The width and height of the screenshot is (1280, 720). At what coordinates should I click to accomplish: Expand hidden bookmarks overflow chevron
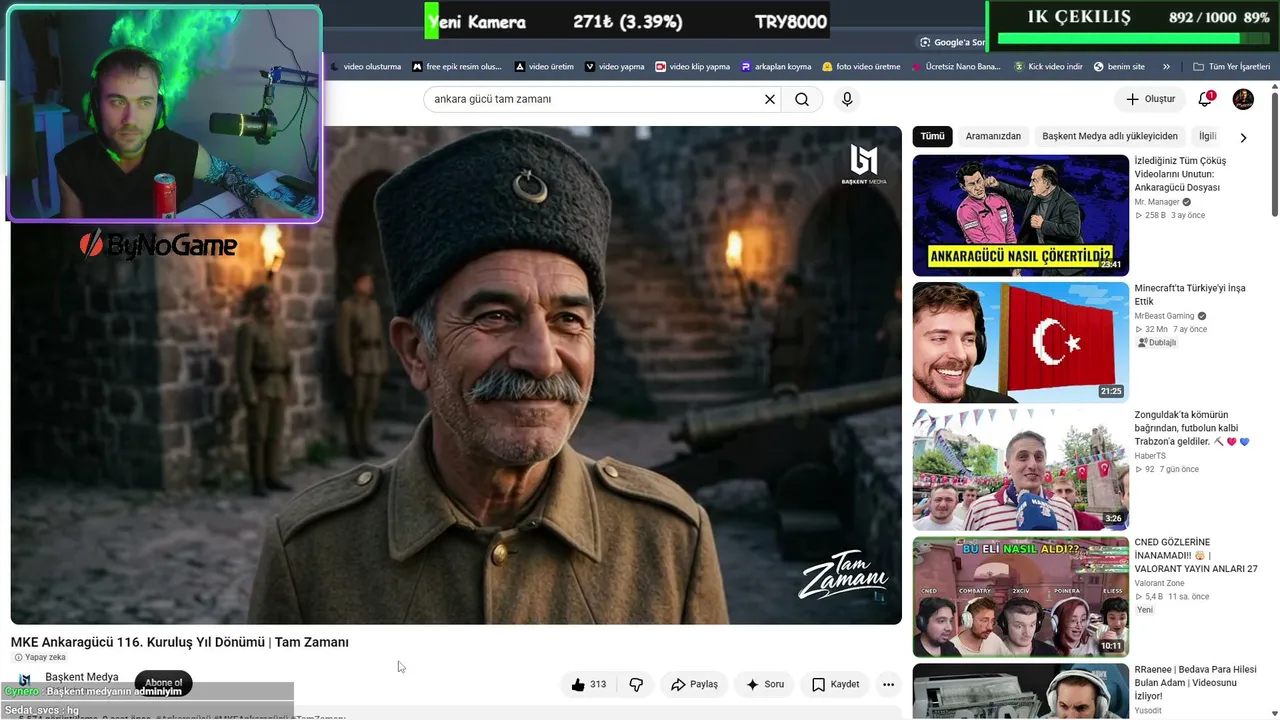click(x=1166, y=67)
